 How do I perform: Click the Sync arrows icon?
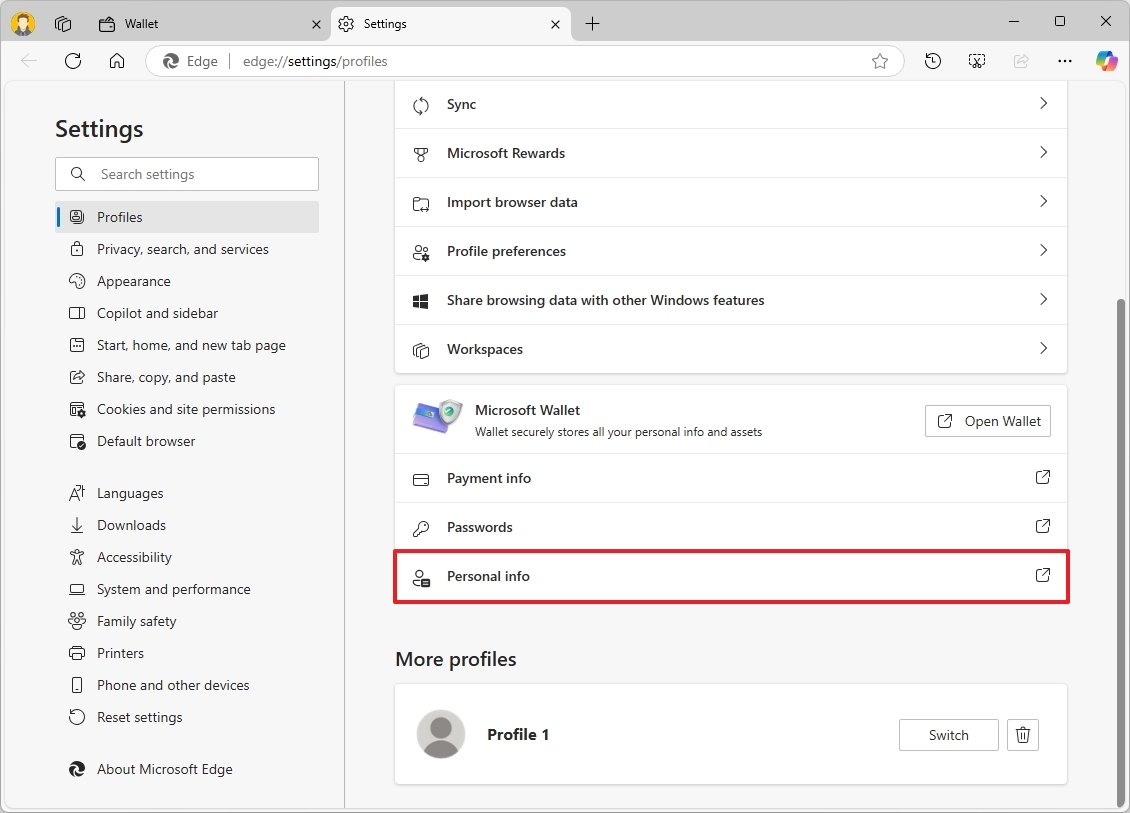pyautogui.click(x=421, y=105)
